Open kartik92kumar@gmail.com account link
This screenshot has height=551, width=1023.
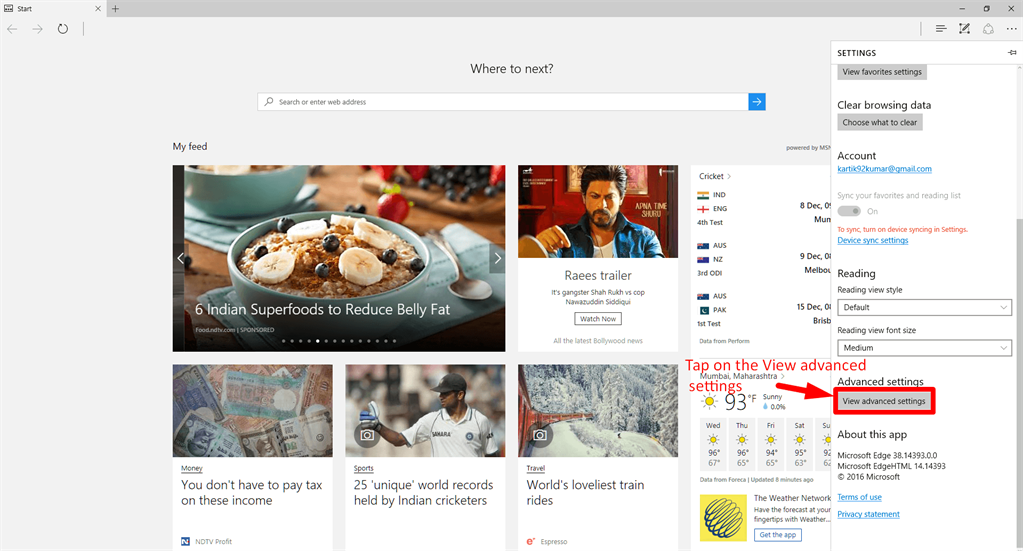(884, 169)
